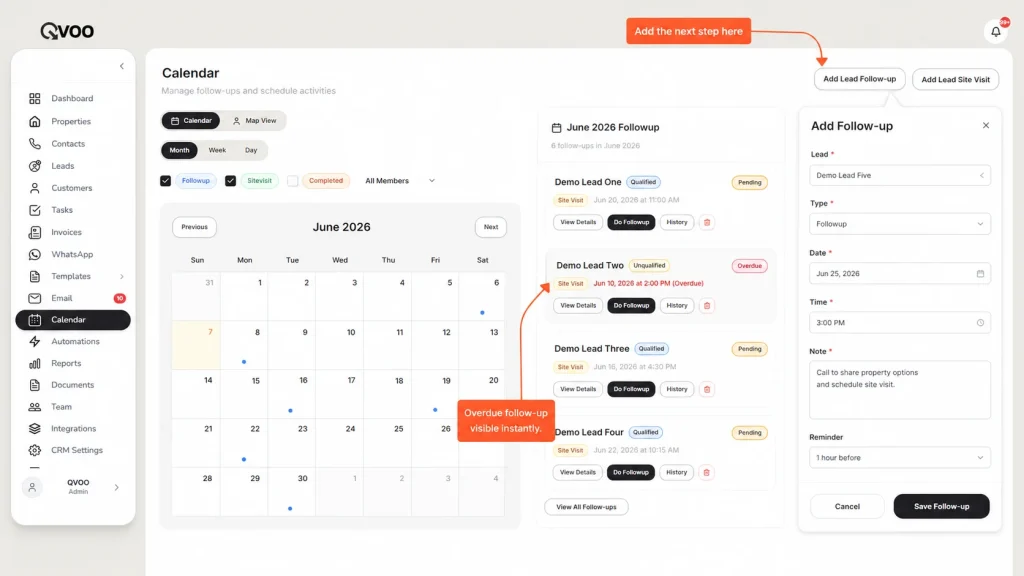Expand the Templates submenu arrow
Screen dimensions: 1024x576
pyautogui.click(x=121, y=276)
